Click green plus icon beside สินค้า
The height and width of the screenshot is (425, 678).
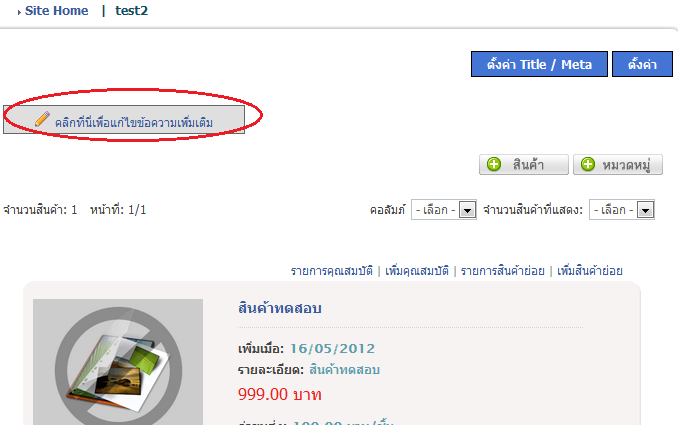(494, 164)
